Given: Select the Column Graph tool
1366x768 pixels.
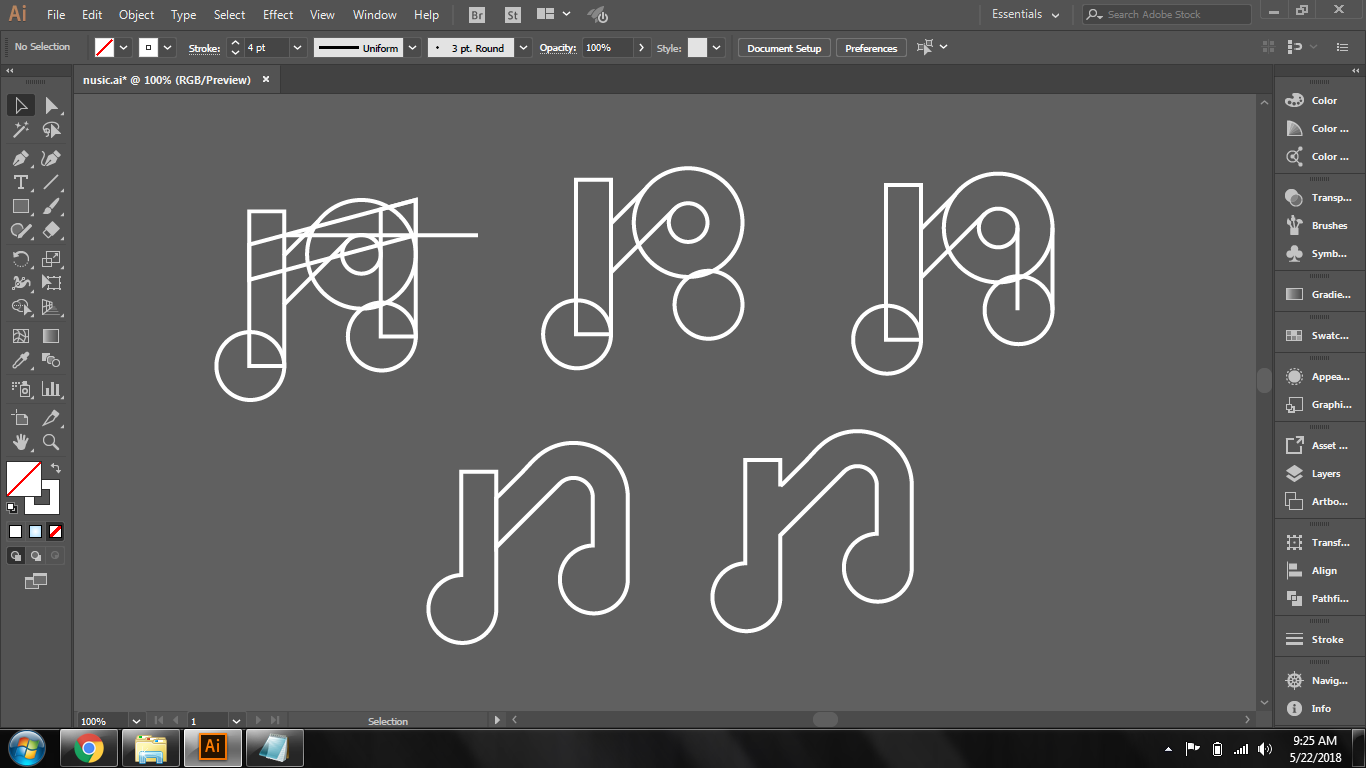Looking at the screenshot, I should pyautogui.click(x=51, y=389).
